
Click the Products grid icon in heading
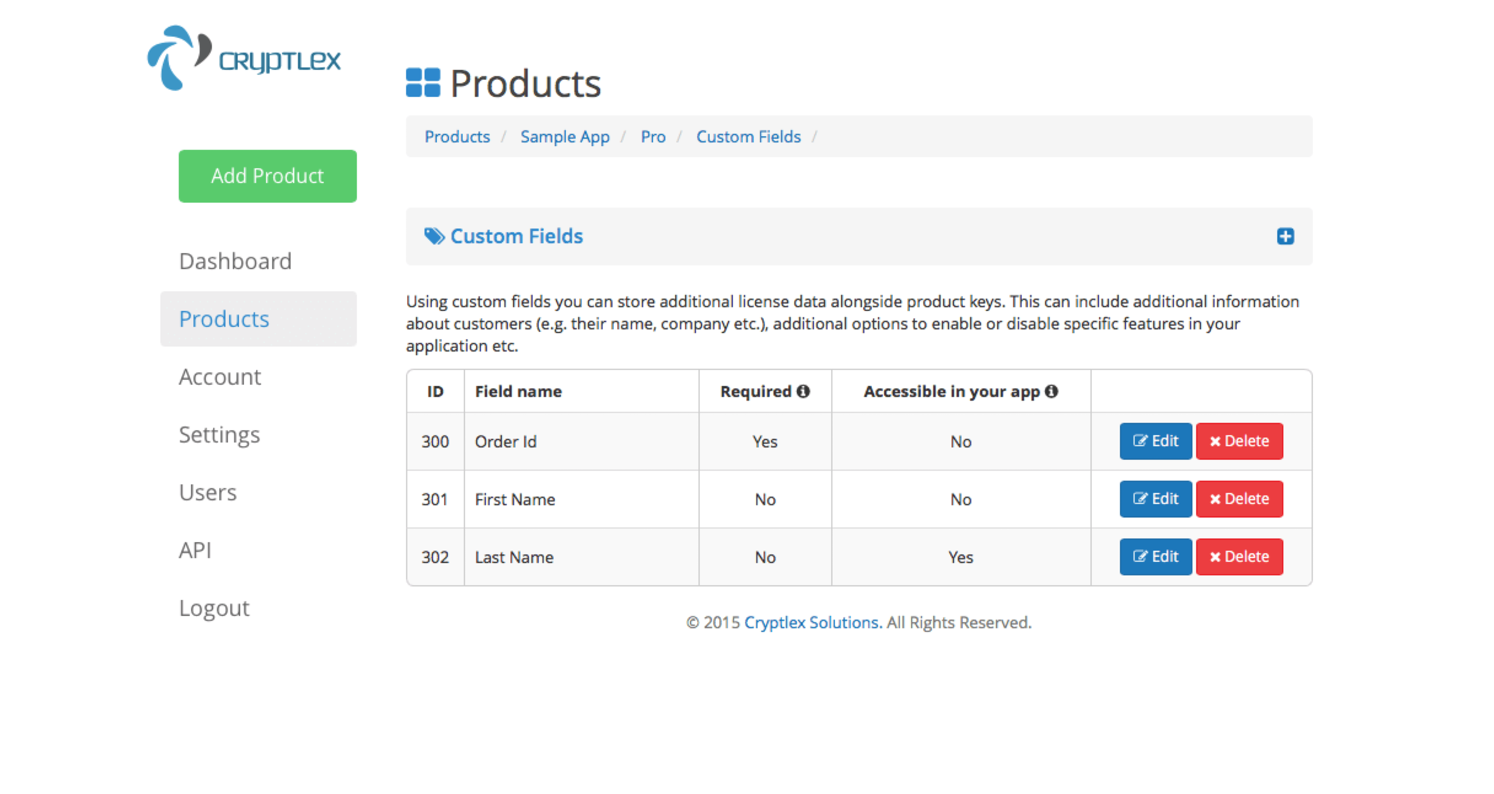(x=423, y=83)
